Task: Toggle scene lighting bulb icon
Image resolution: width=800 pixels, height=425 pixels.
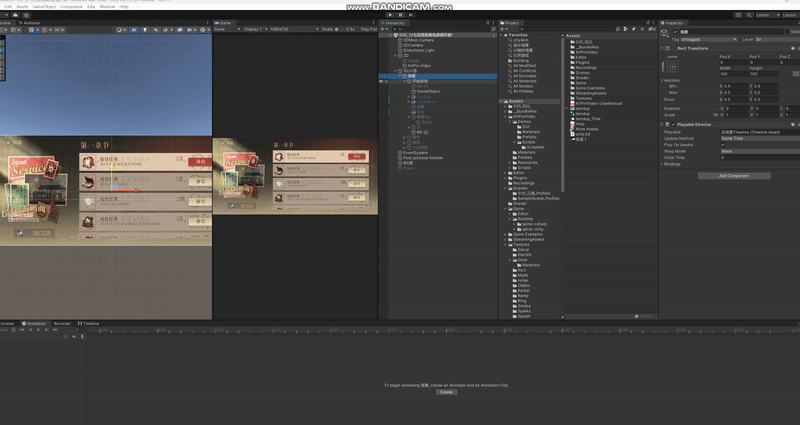Action: pyautogui.click(x=145, y=30)
